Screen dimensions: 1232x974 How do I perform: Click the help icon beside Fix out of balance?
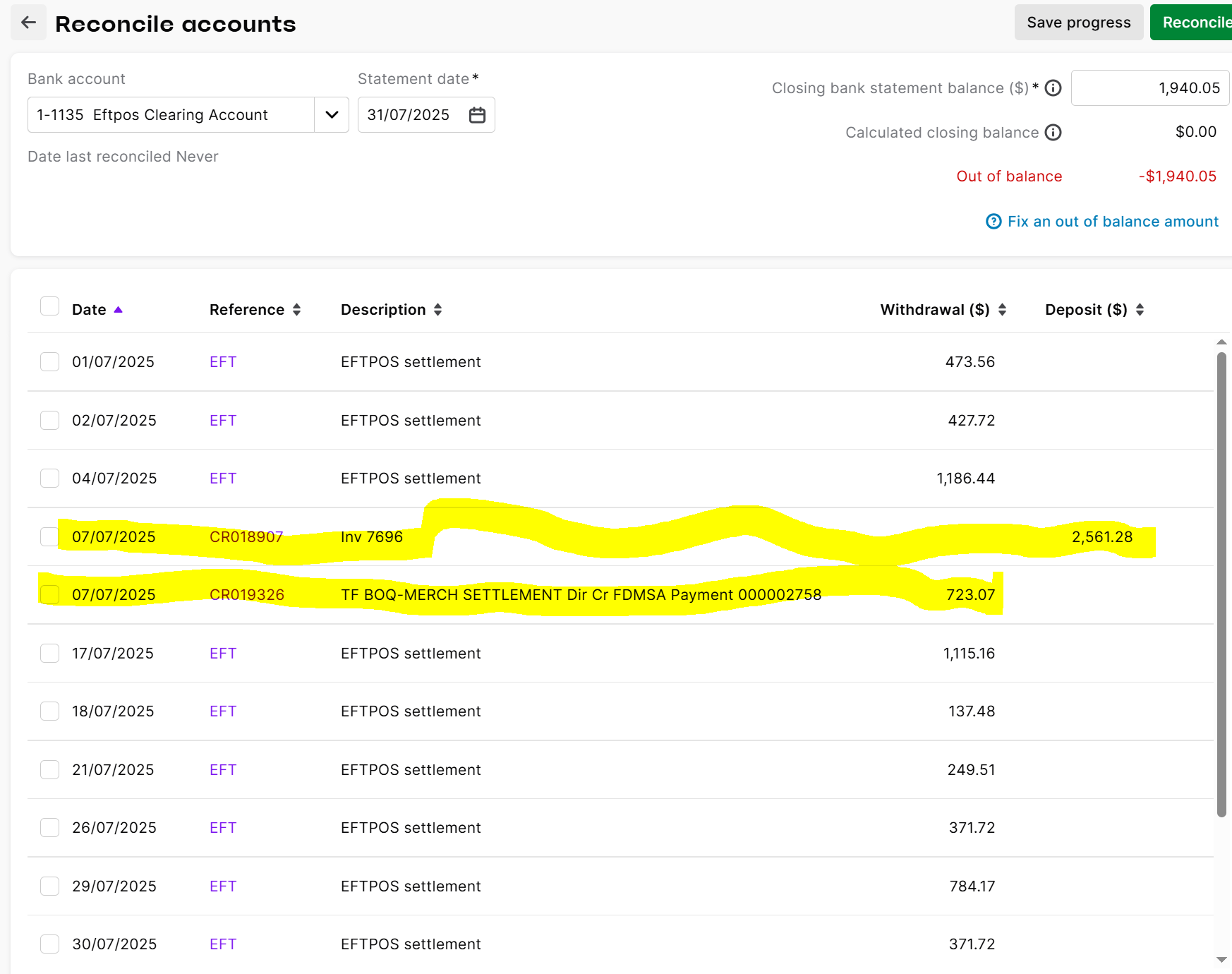(x=993, y=222)
